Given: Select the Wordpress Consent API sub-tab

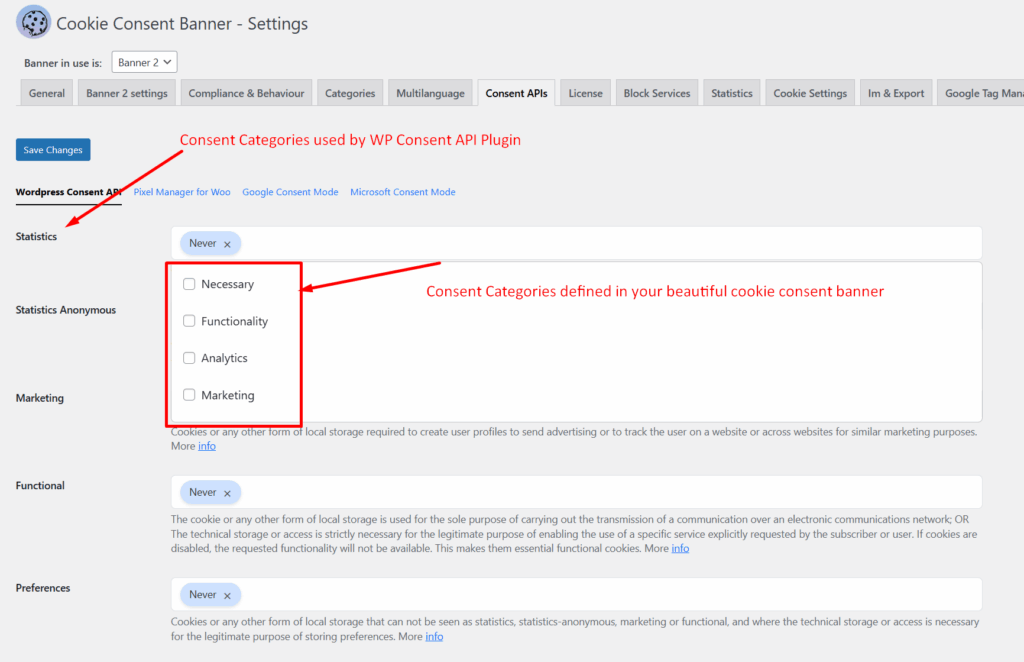Looking at the screenshot, I should (x=69, y=192).
